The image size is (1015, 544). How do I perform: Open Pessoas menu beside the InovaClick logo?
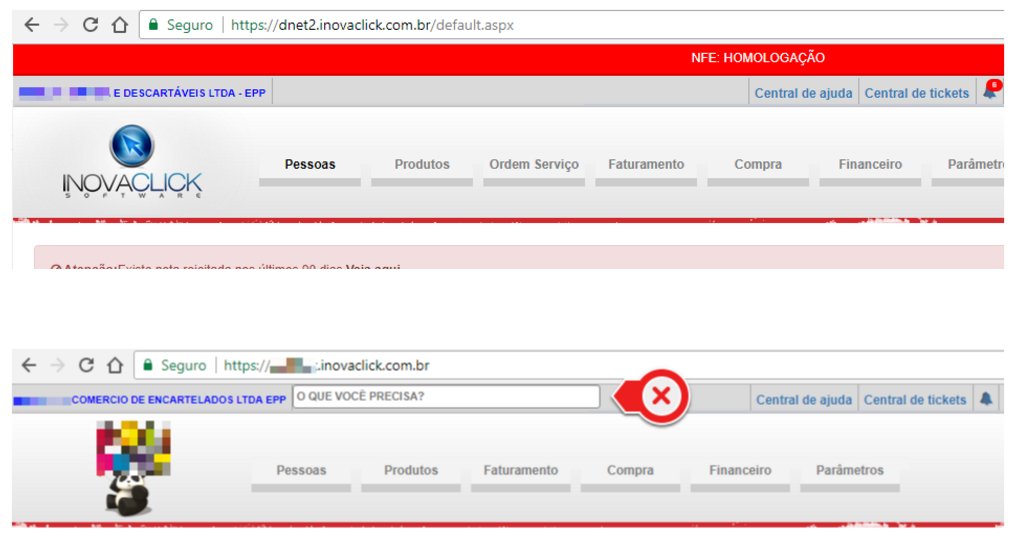(x=310, y=165)
